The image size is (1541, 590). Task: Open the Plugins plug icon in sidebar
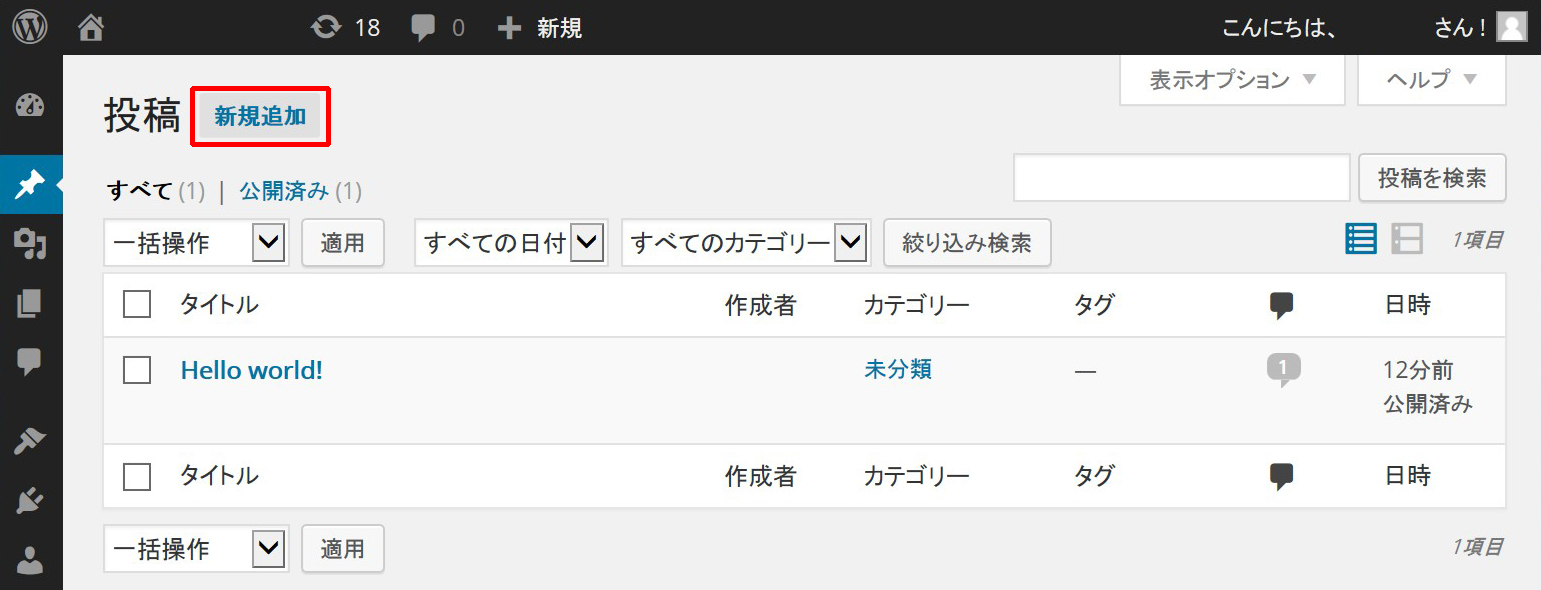click(x=30, y=500)
